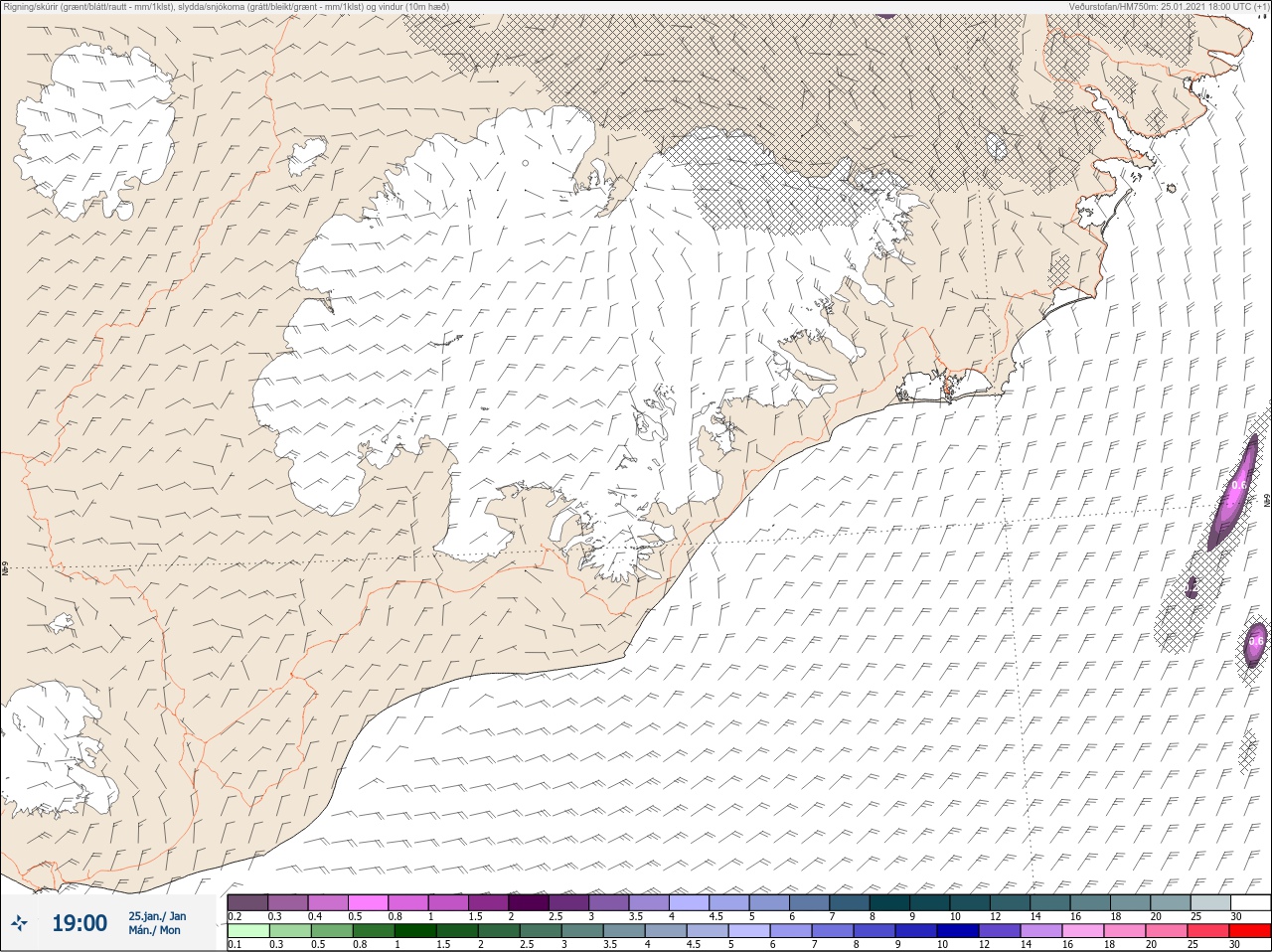Screen dimensions: 1272x952
Task: Click the lower-row swatch between 3.5 and 4
Action: pos(623,931)
